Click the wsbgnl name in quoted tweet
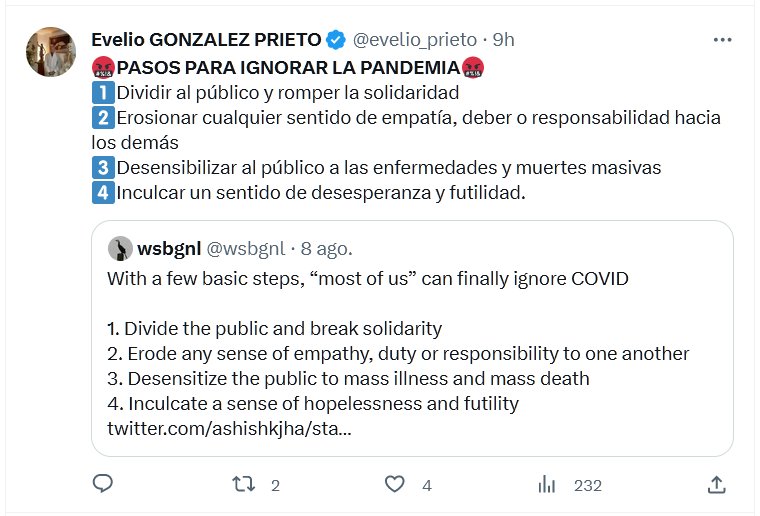This screenshot has height=516, width=760. 169,248
